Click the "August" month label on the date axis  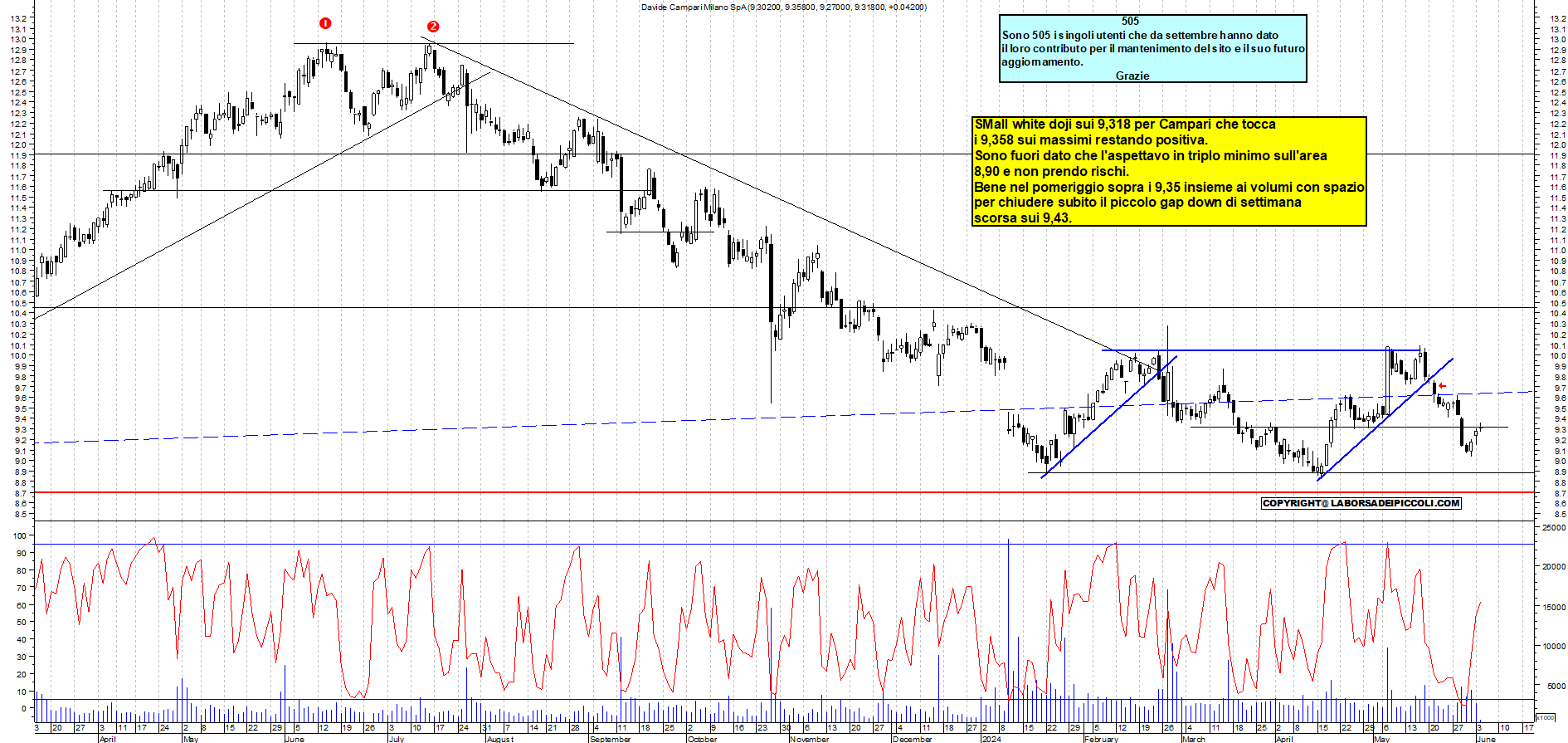(500, 739)
